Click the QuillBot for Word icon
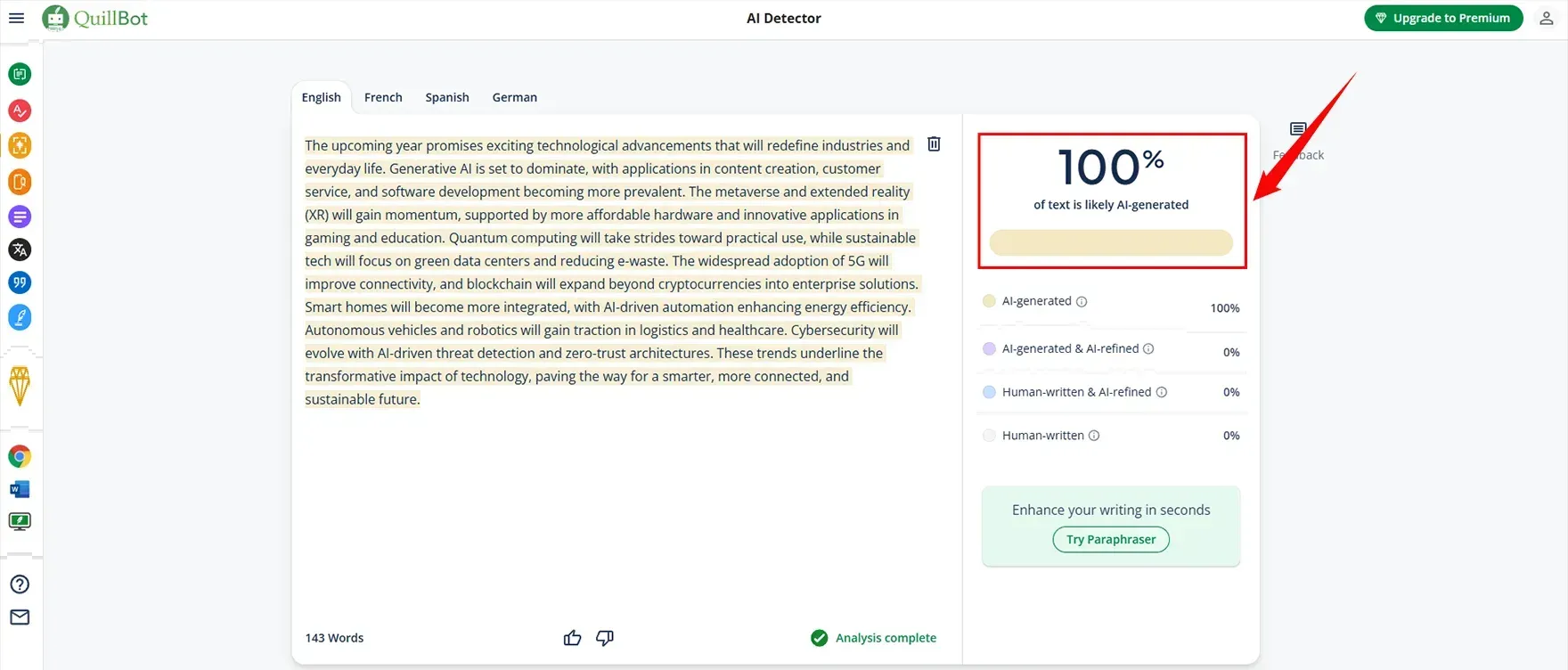The height and width of the screenshot is (670, 1568). click(x=20, y=489)
